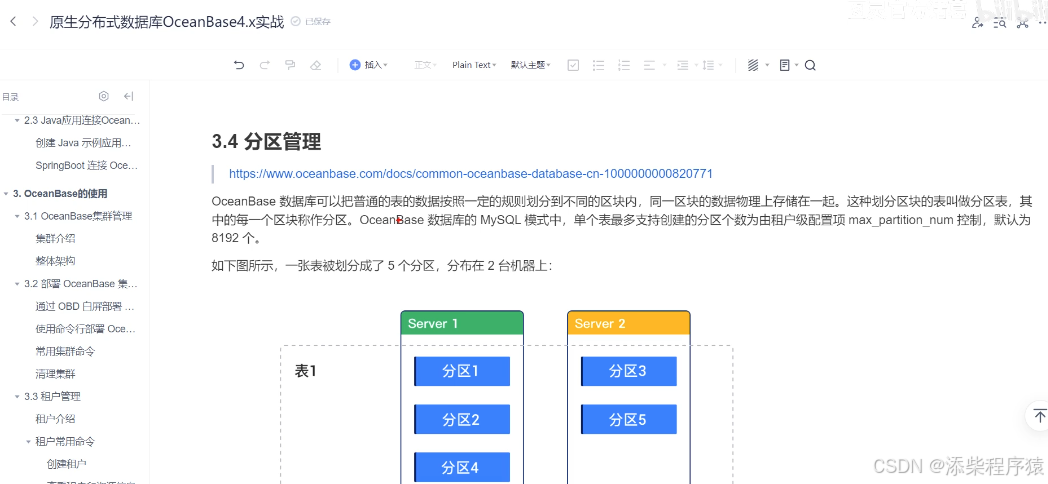Click the text alignment icon
This screenshot has width=1048, height=484.
pyautogui.click(x=649, y=65)
